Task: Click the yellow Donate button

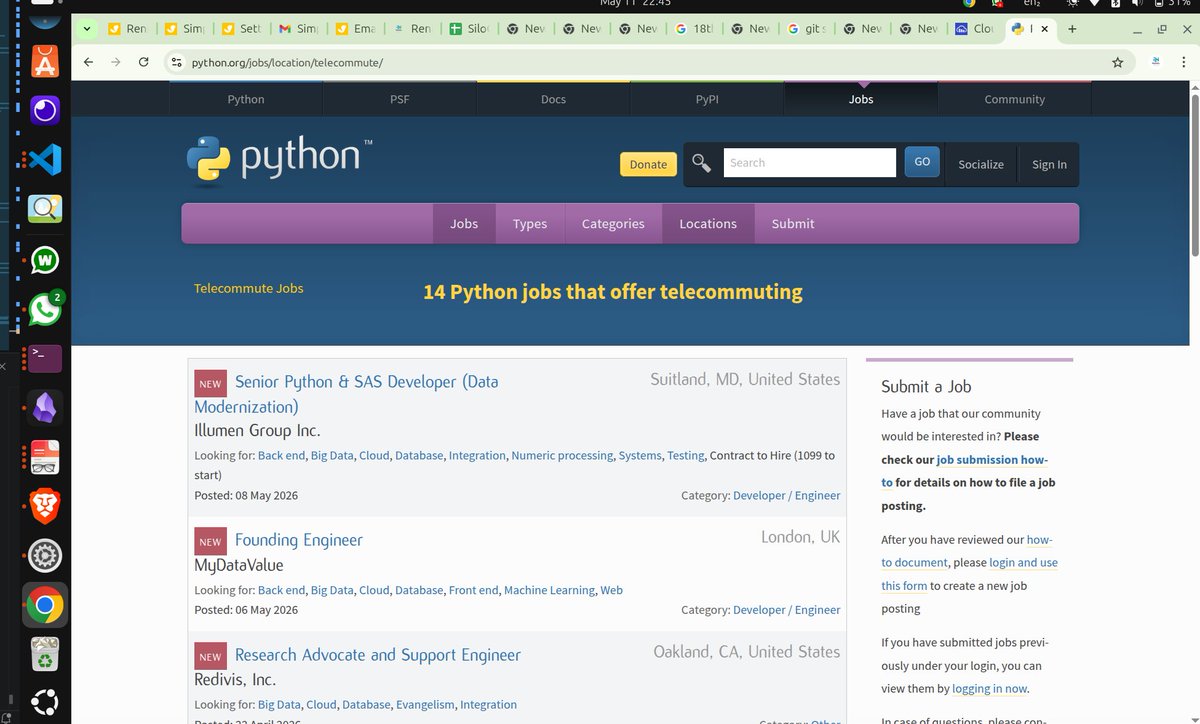Action: [648, 164]
